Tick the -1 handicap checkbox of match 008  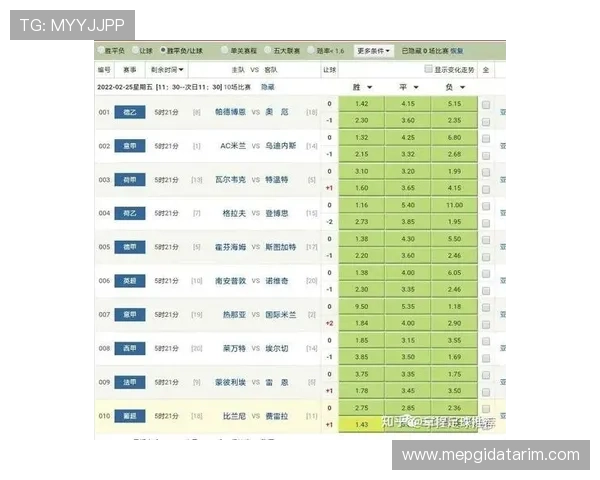pos(486,358)
